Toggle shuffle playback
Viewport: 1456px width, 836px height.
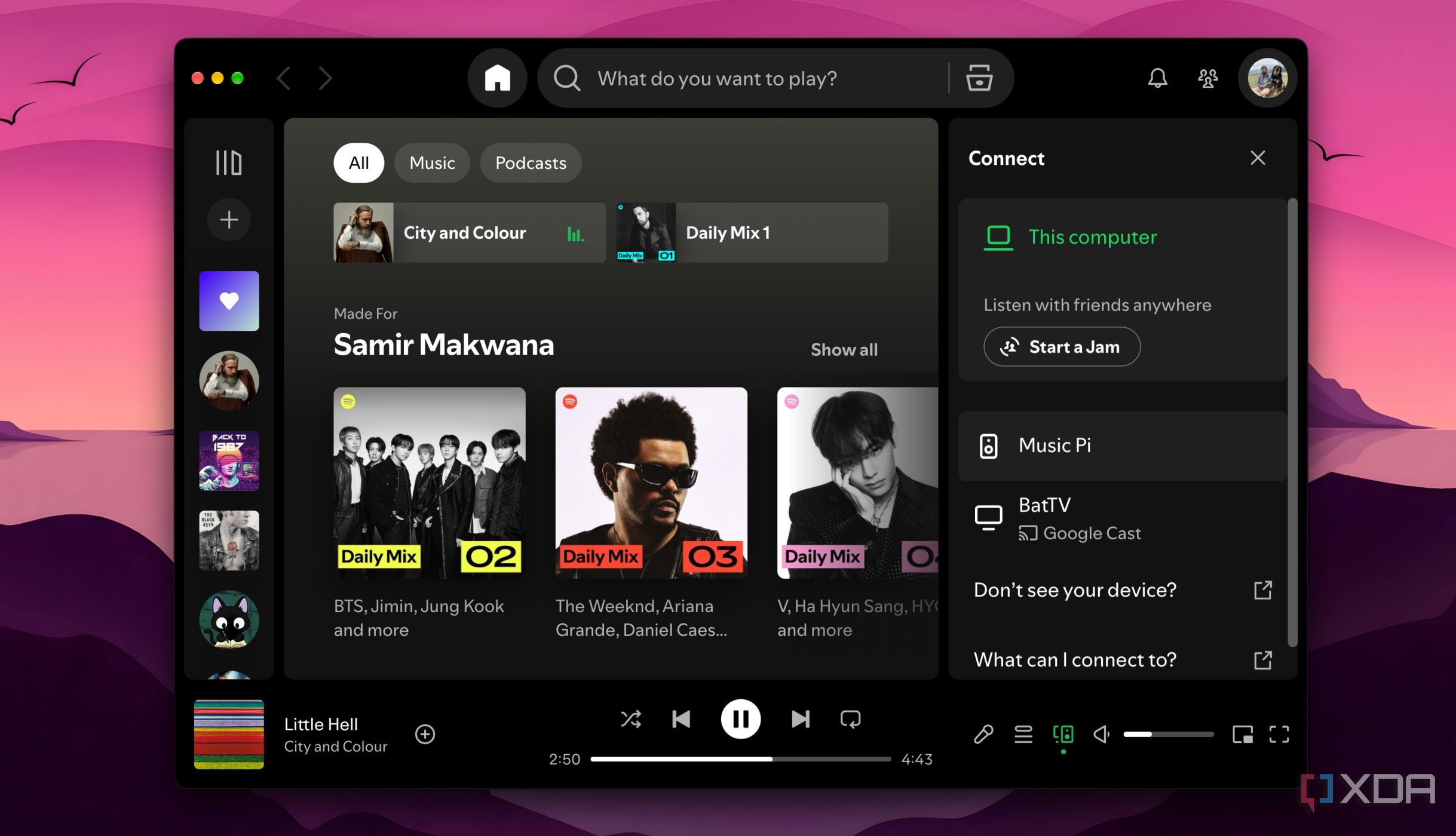coord(631,719)
